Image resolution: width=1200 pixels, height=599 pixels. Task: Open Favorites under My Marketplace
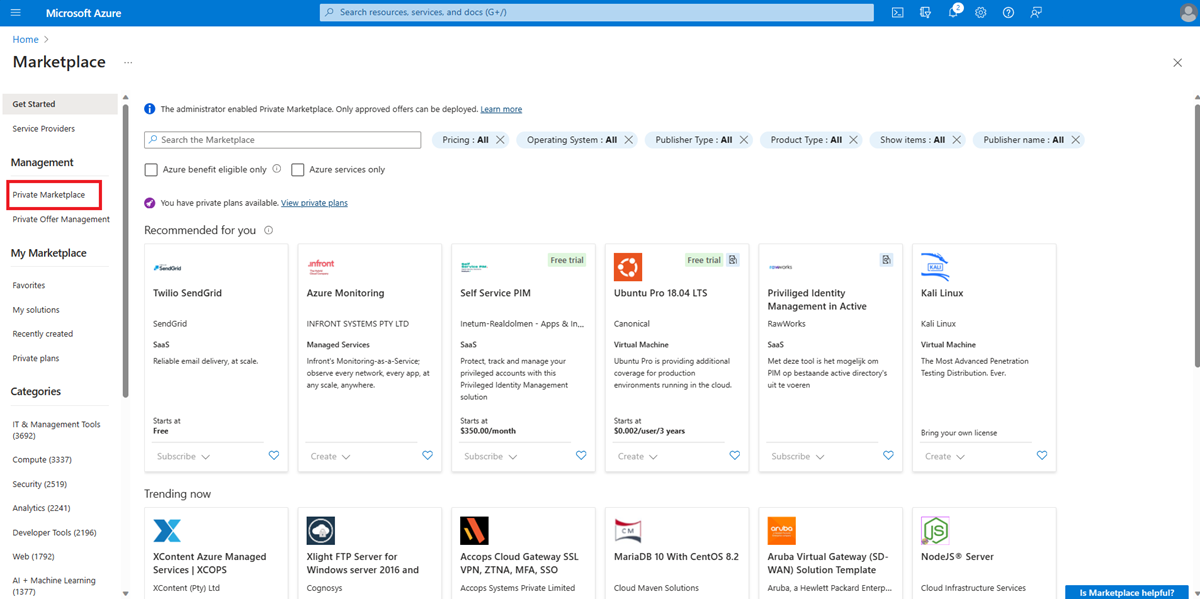pos(29,286)
